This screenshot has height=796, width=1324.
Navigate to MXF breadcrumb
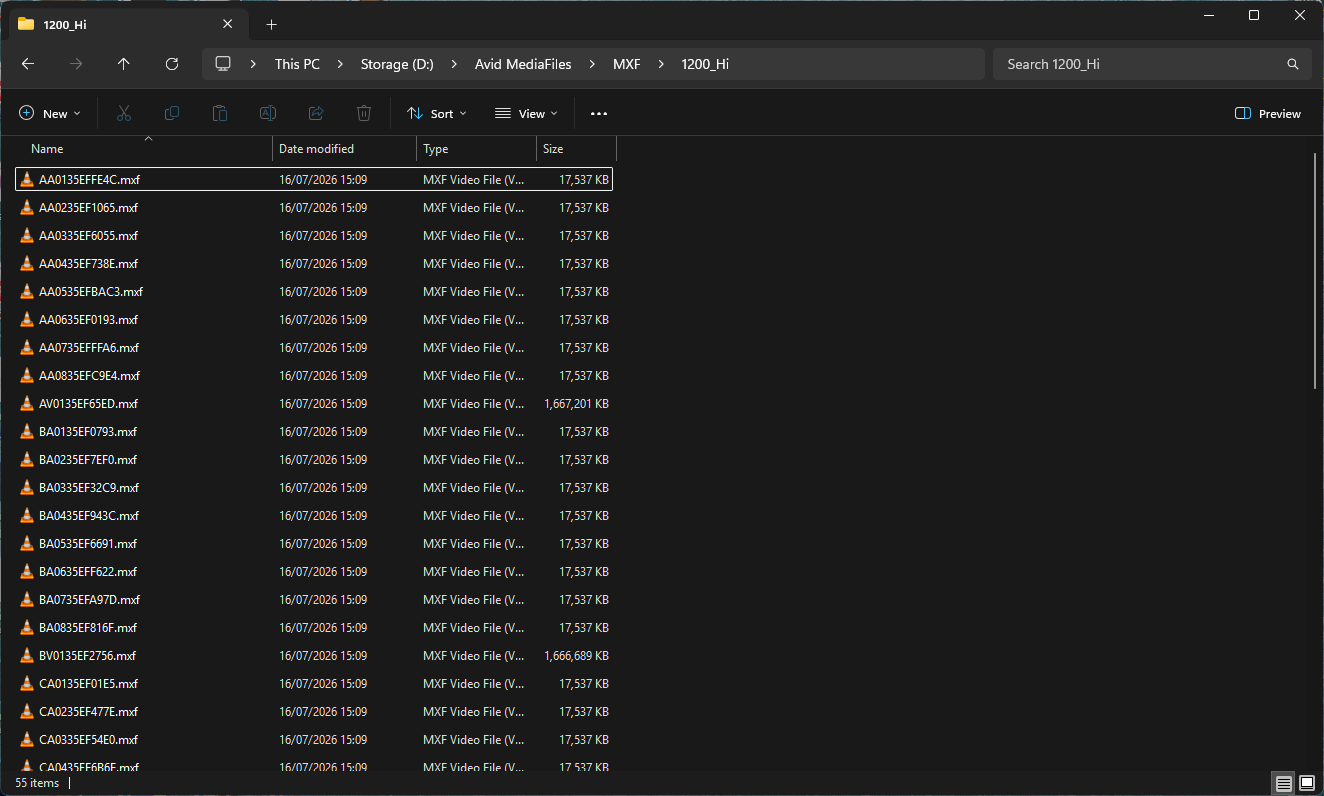point(627,64)
